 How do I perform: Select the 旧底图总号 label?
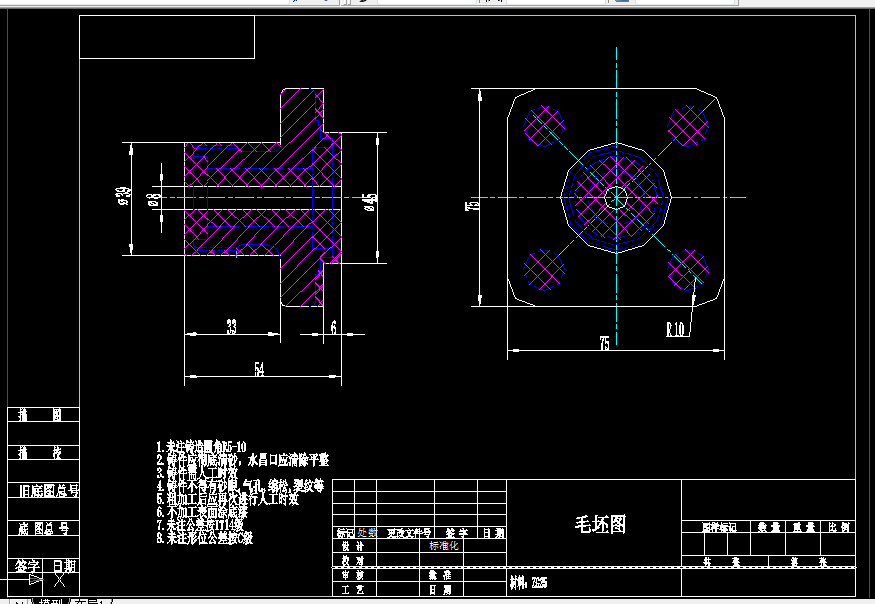pyautogui.click(x=49, y=491)
